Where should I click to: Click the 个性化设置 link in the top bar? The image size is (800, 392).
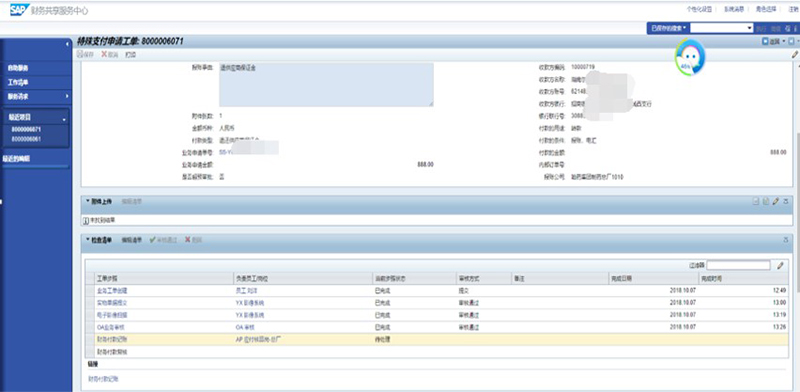[699, 9]
